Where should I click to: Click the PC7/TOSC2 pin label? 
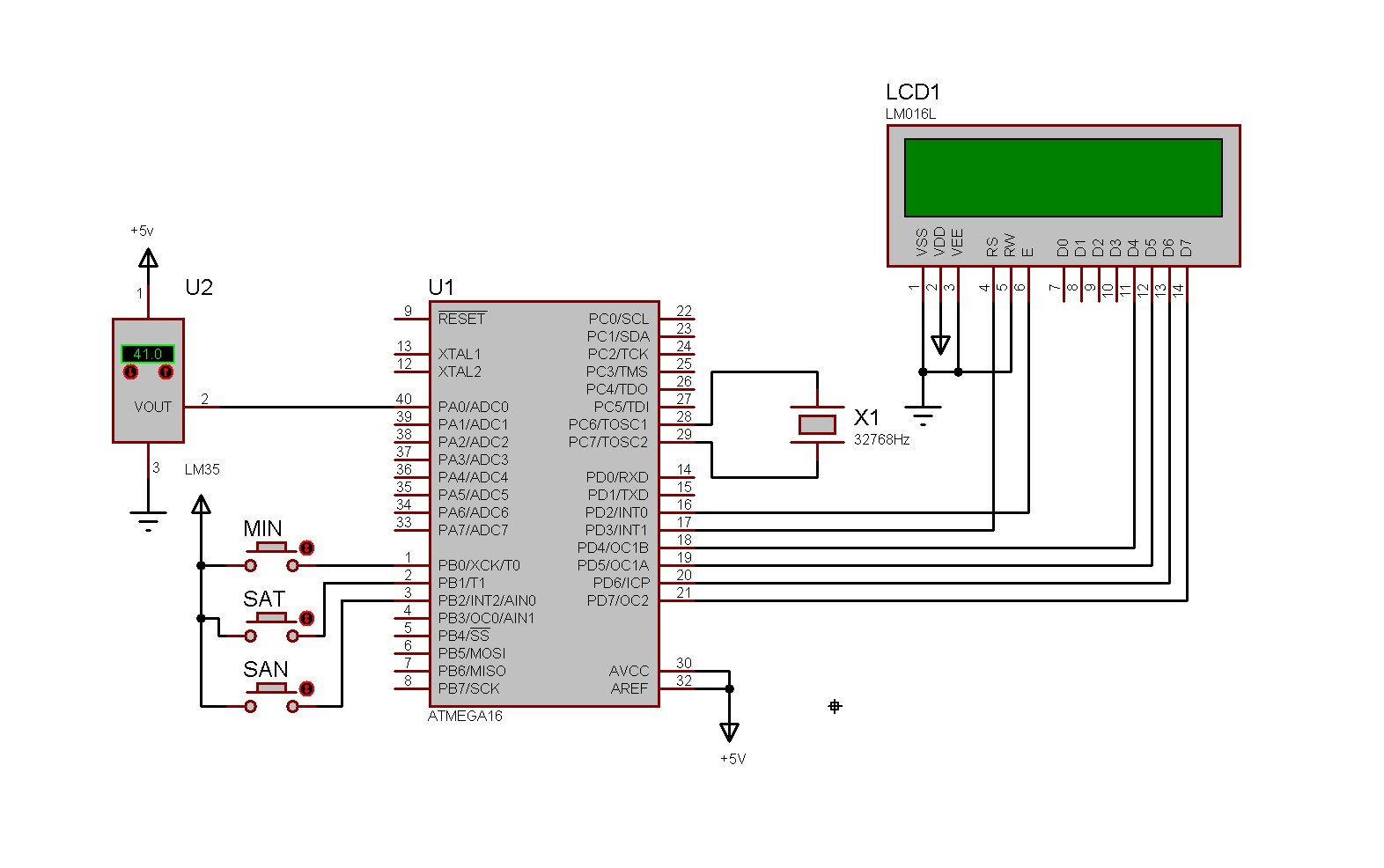click(608, 442)
